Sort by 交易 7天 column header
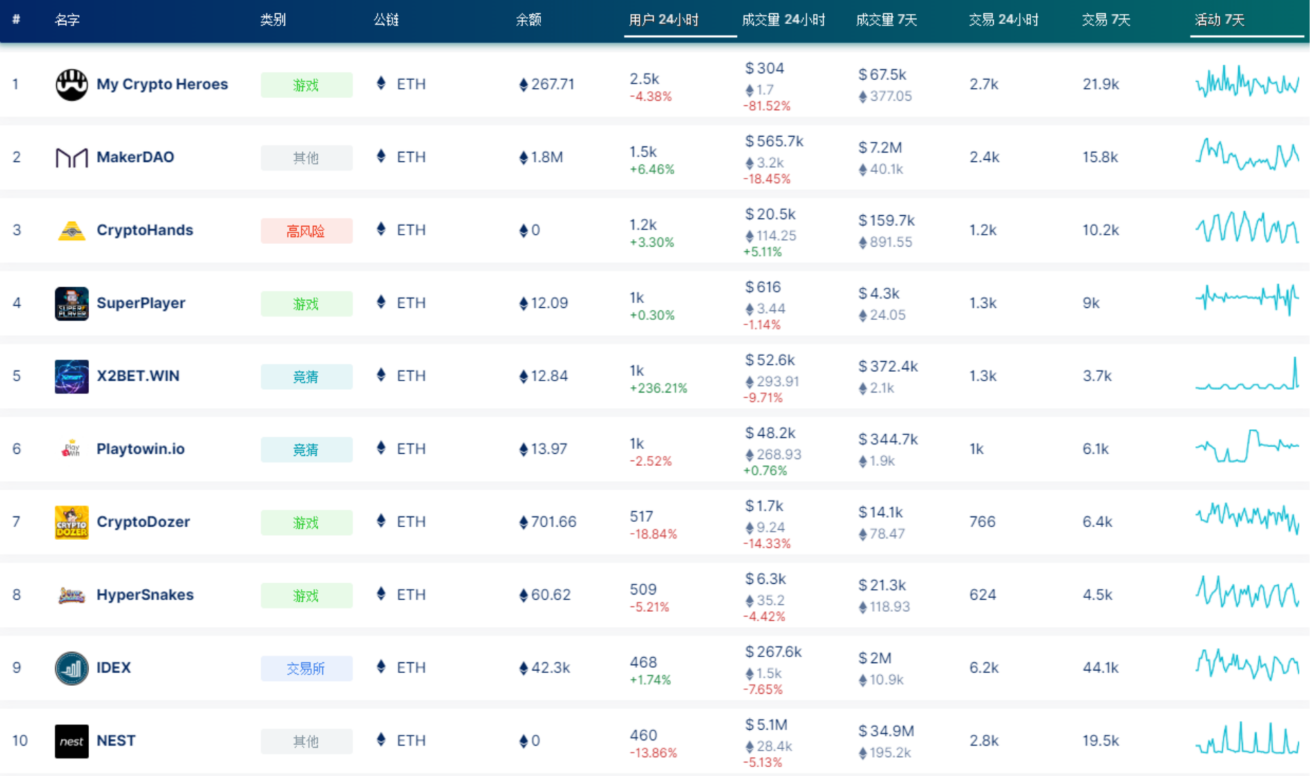The height and width of the screenshot is (776, 1311). pos(1106,20)
